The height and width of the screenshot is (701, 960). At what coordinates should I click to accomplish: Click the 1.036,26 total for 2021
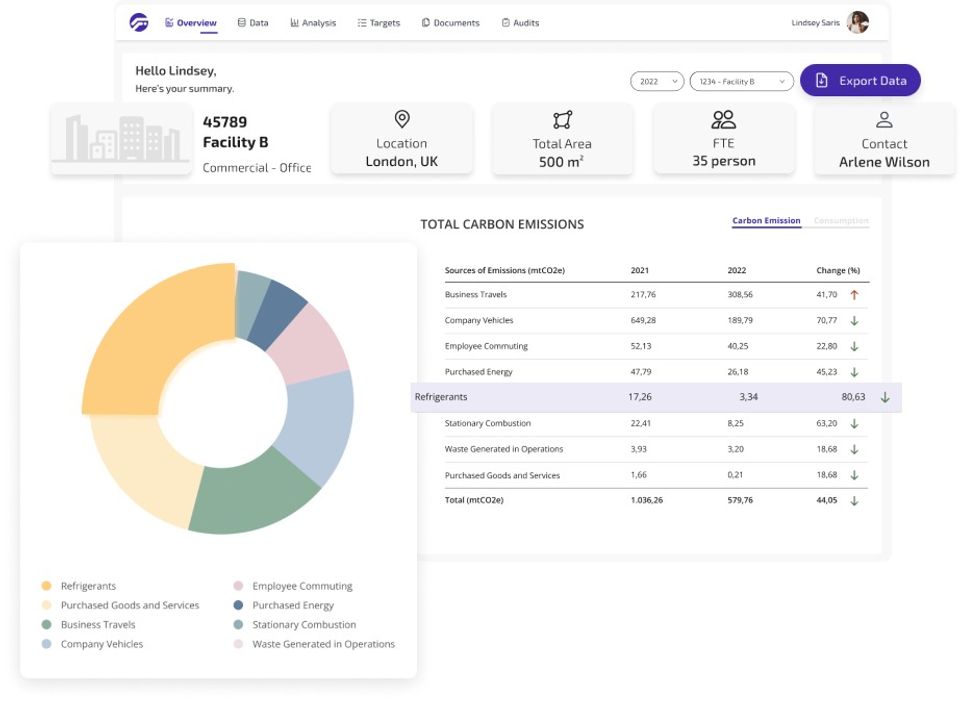[647, 500]
